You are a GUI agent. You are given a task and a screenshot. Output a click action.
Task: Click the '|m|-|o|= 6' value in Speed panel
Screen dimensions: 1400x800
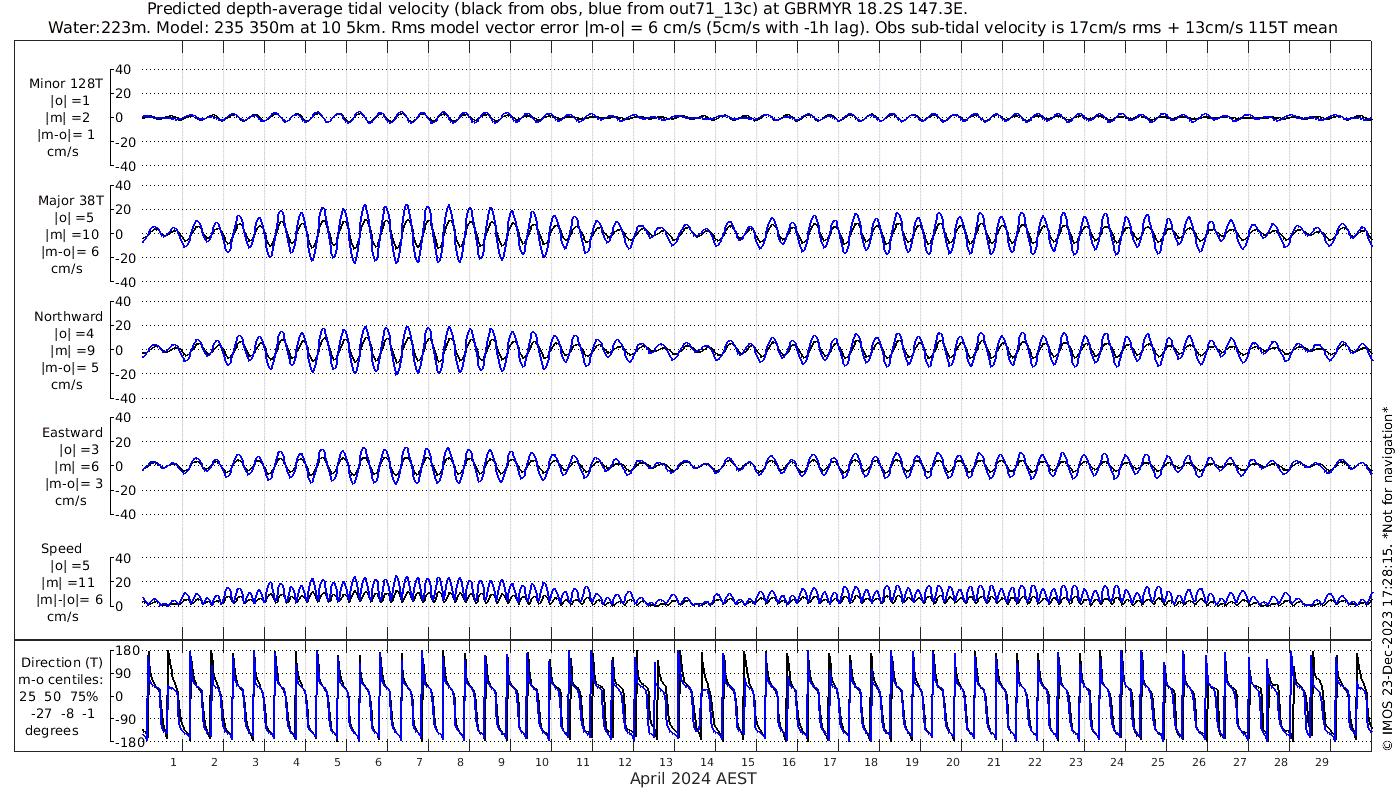click(71, 599)
